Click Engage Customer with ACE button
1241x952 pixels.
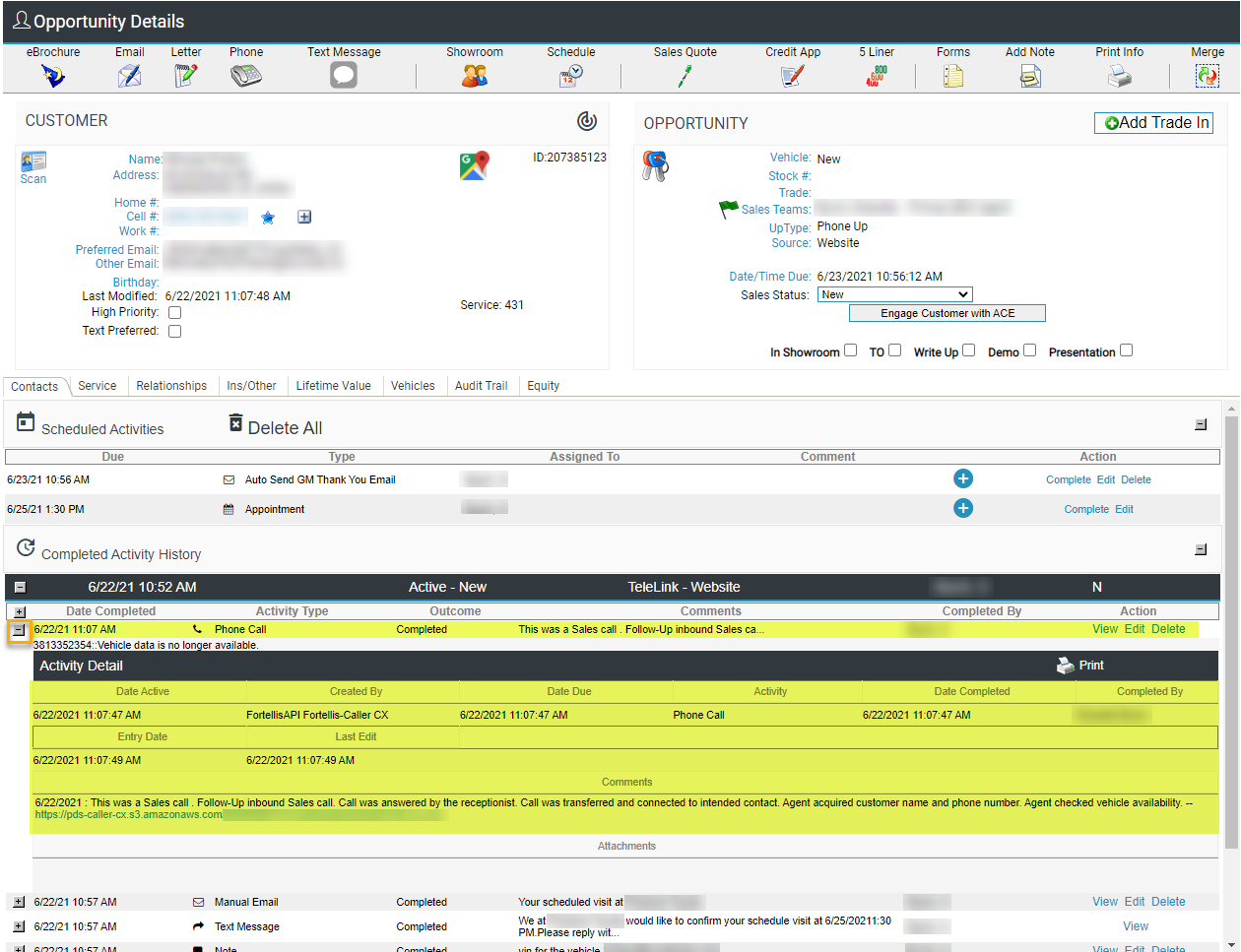coord(947,313)
